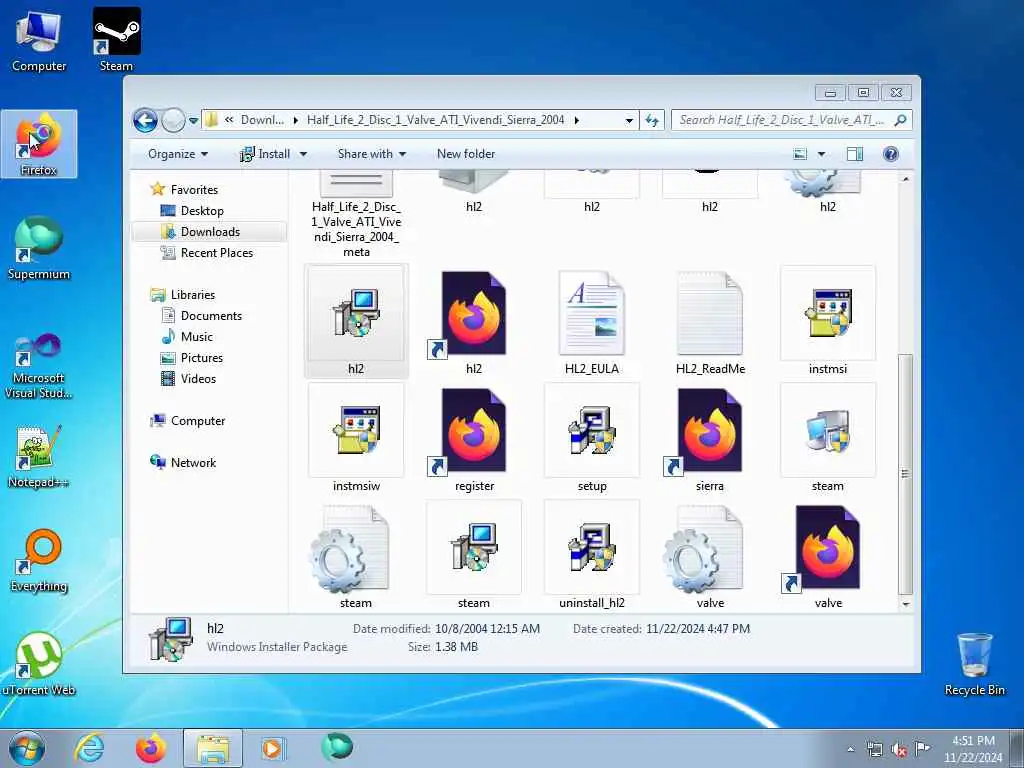Open the Organize menu
This screenshot has width=1024, height=768.
click(178, 154)
